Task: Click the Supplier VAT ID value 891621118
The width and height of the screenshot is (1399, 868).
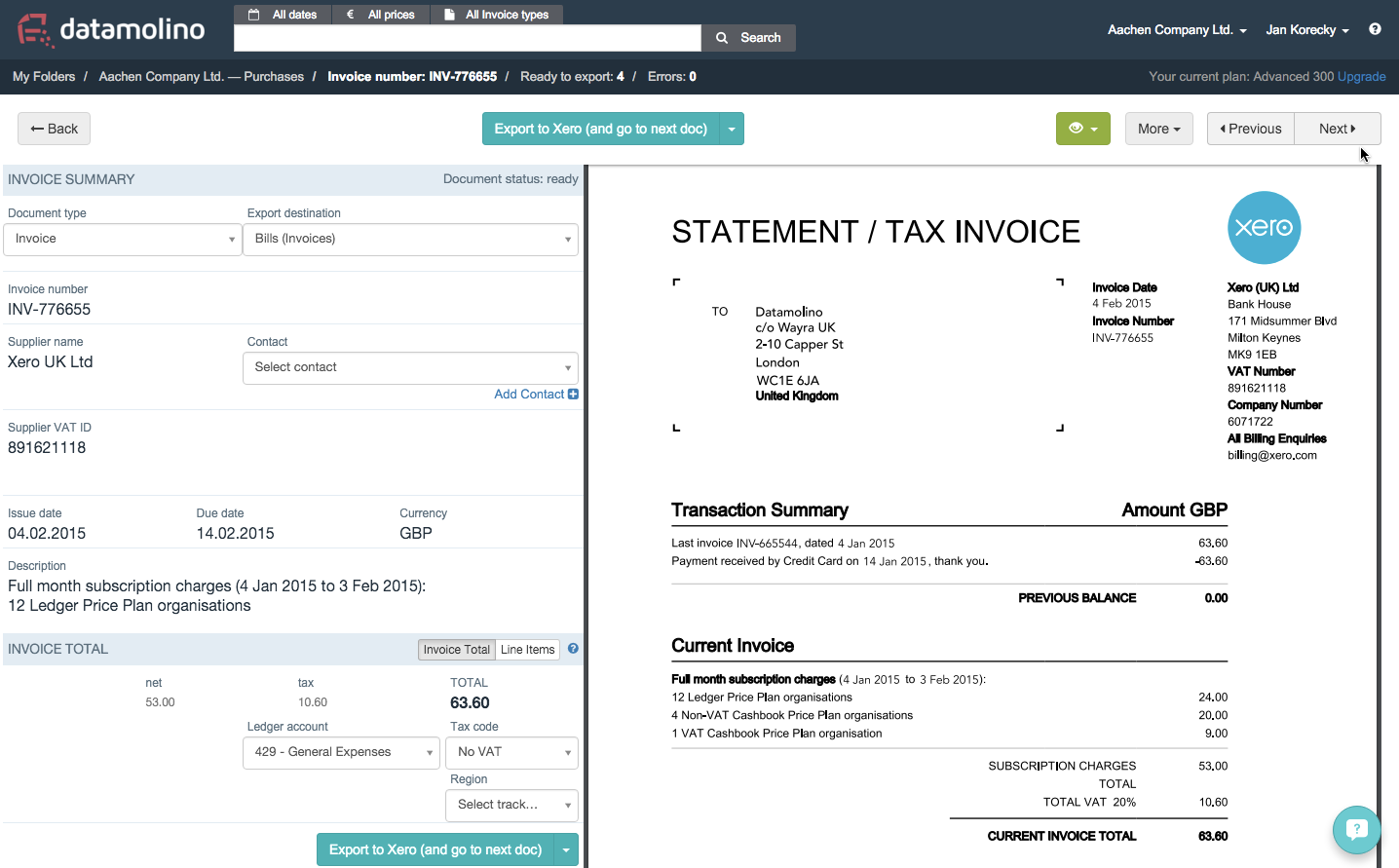Action: 47,448
